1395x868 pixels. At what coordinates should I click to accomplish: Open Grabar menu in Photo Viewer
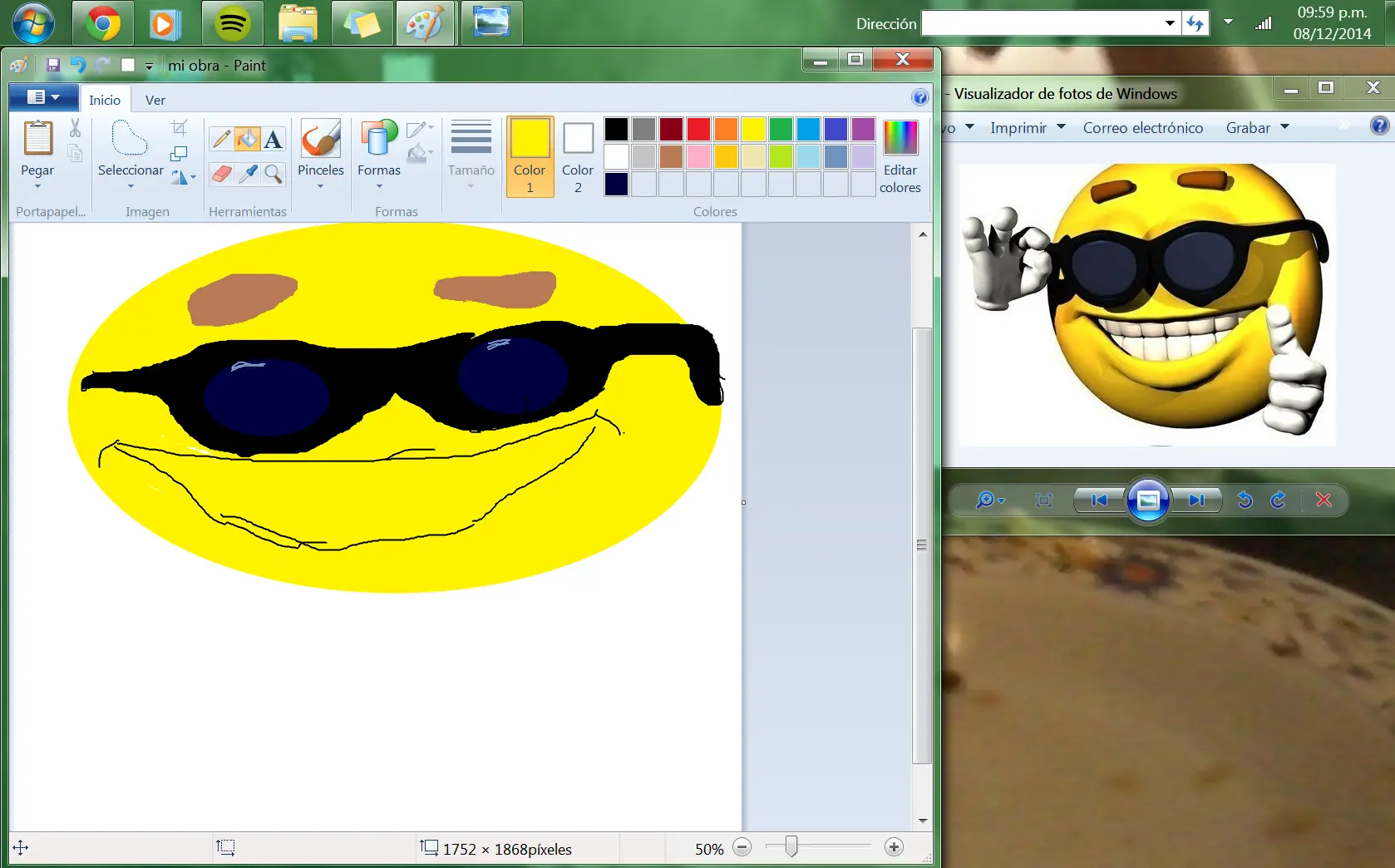coord(1257,127)
